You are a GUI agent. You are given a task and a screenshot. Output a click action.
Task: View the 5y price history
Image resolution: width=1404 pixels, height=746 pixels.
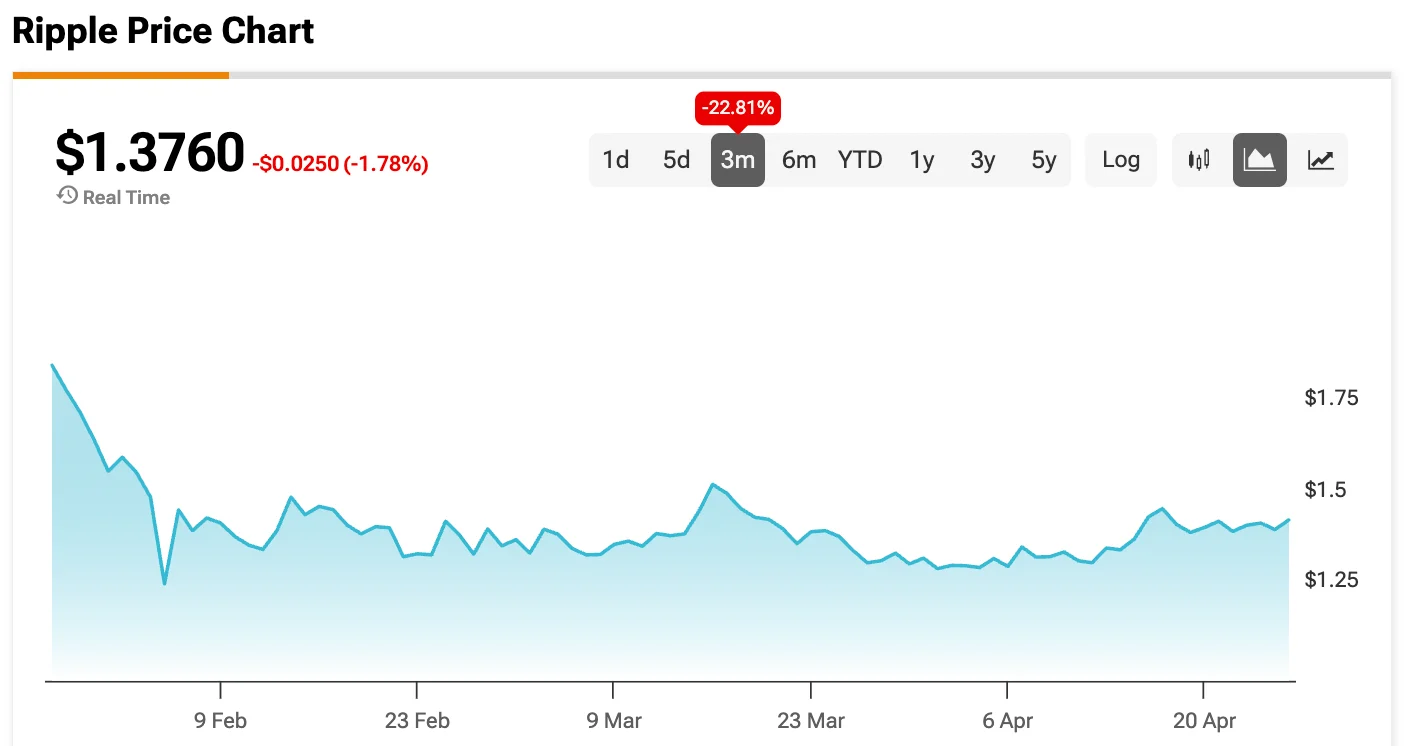click(1044, 160)
